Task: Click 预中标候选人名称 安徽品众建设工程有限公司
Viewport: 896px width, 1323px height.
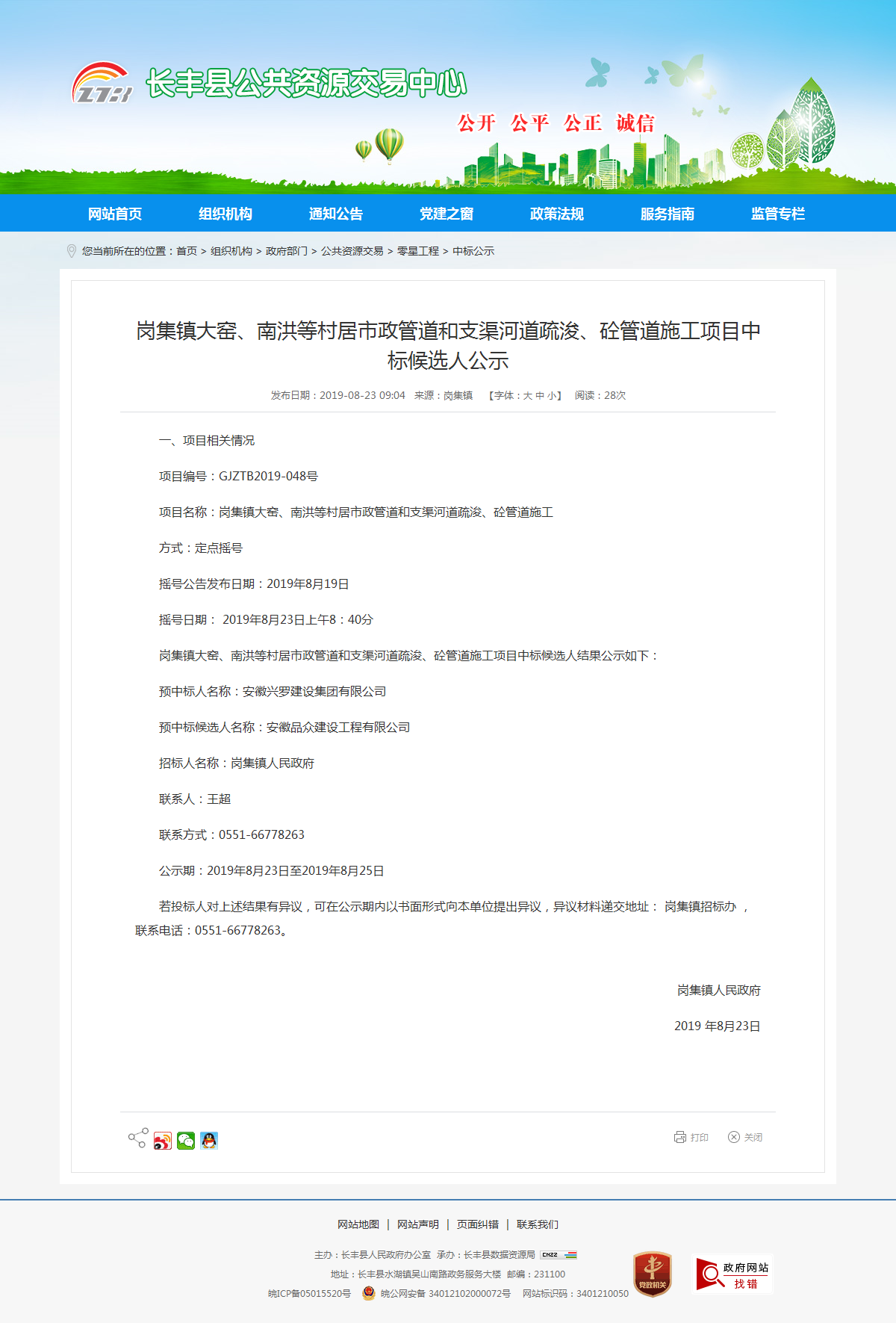Action: click(284, 728)
